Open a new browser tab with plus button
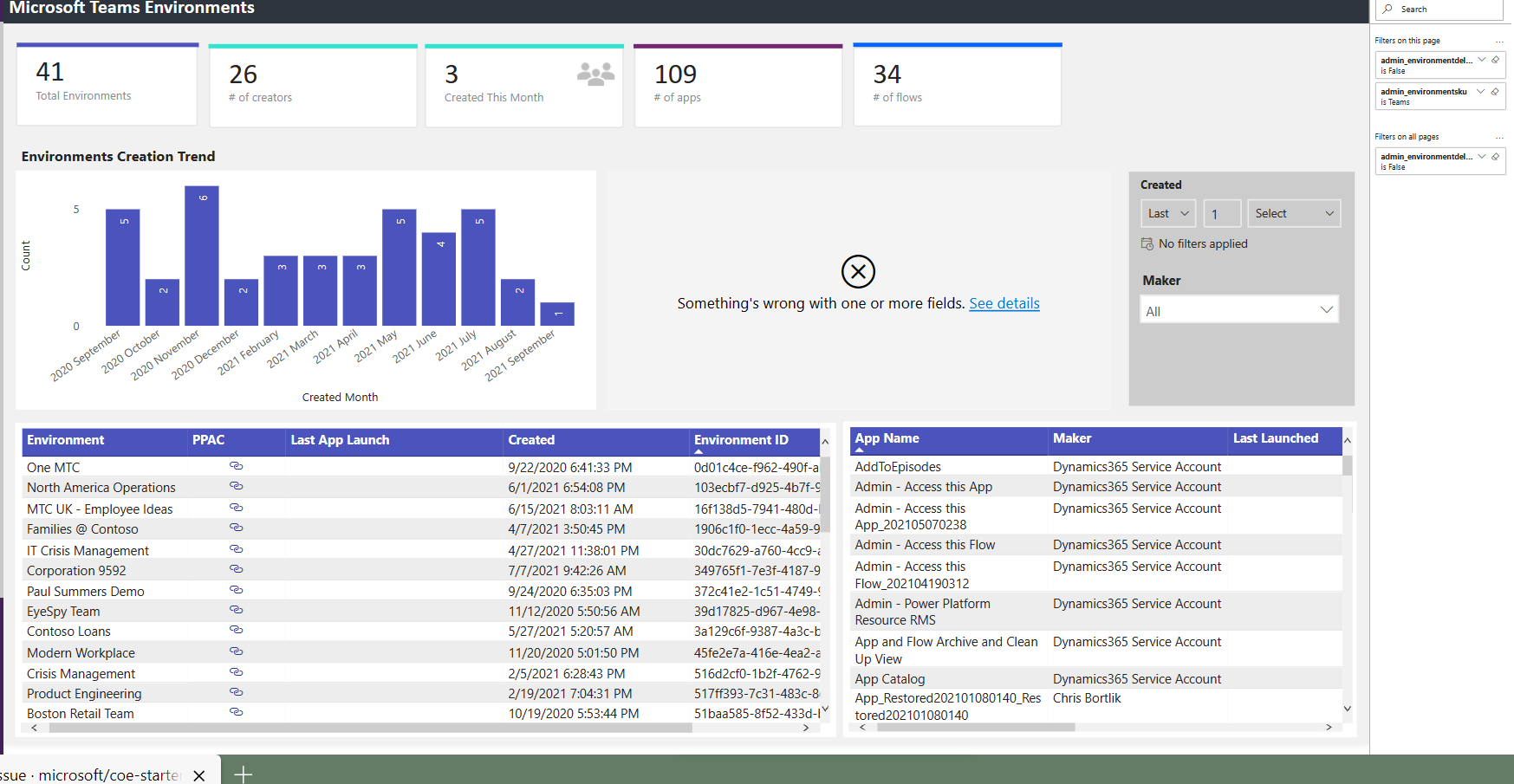 point(244,773)
